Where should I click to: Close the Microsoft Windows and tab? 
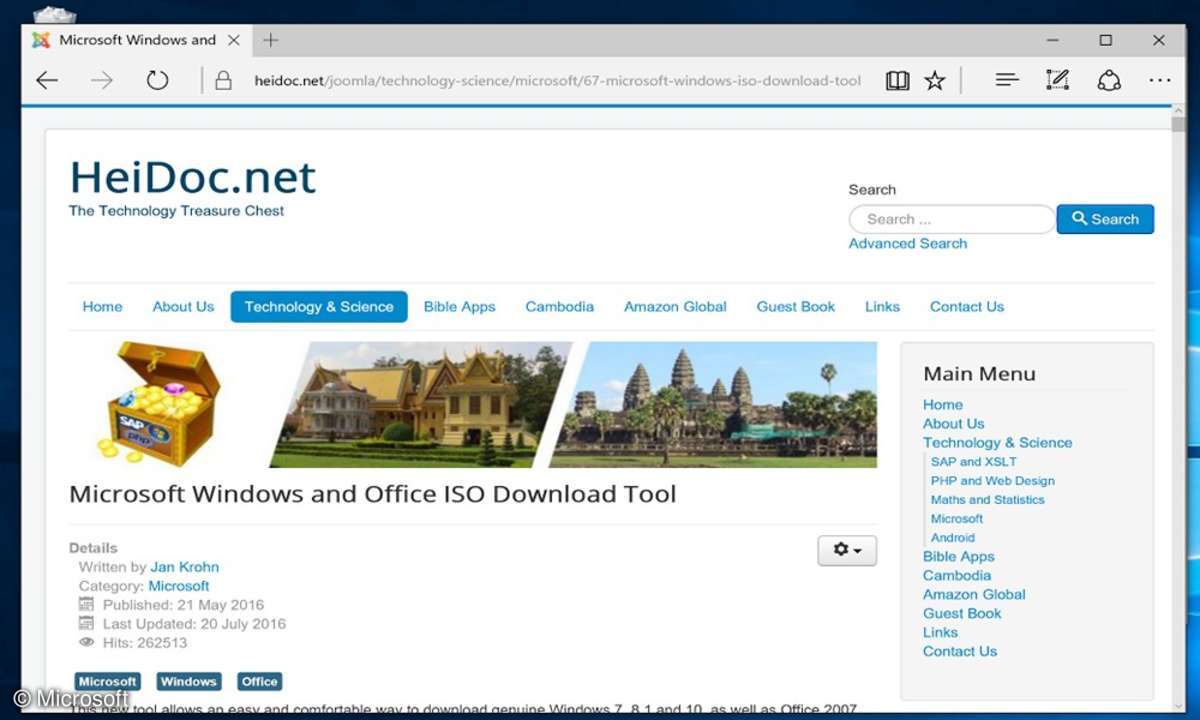click(x=233, y=40)
